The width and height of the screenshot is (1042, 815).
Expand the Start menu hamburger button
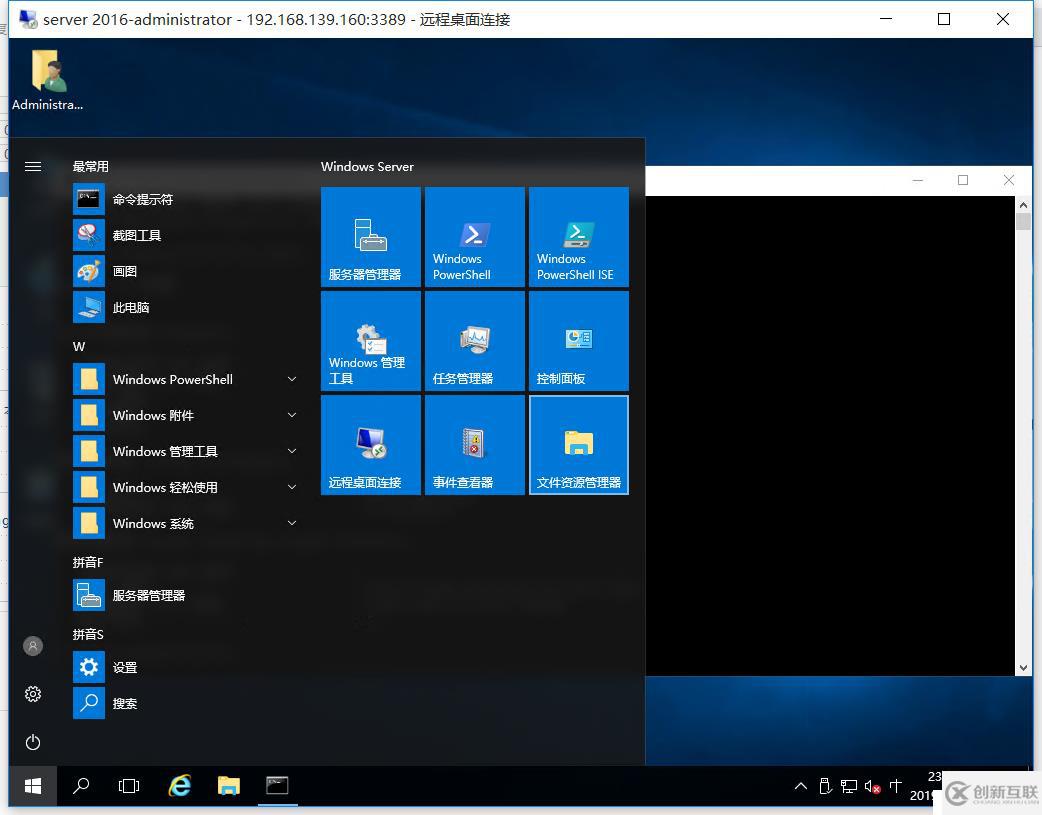point(33,166)
